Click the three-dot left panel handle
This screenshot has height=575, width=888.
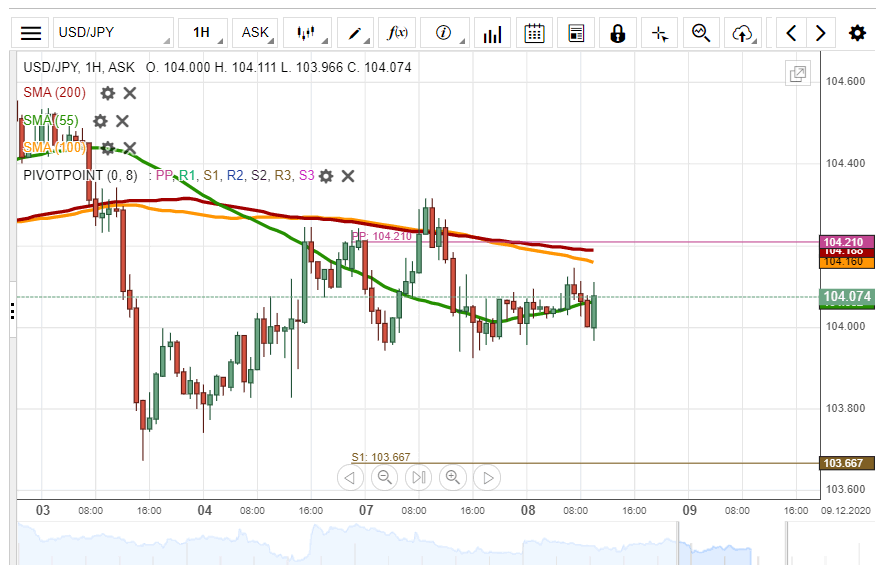[12, 310]
